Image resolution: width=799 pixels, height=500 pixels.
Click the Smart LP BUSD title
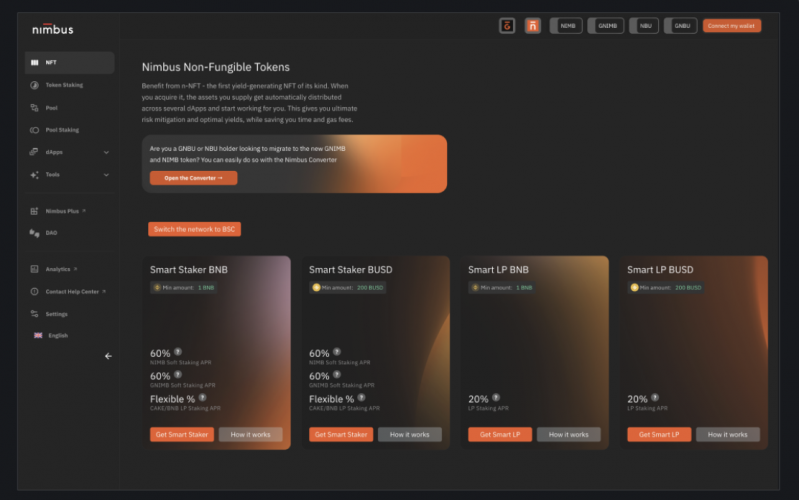660,270
